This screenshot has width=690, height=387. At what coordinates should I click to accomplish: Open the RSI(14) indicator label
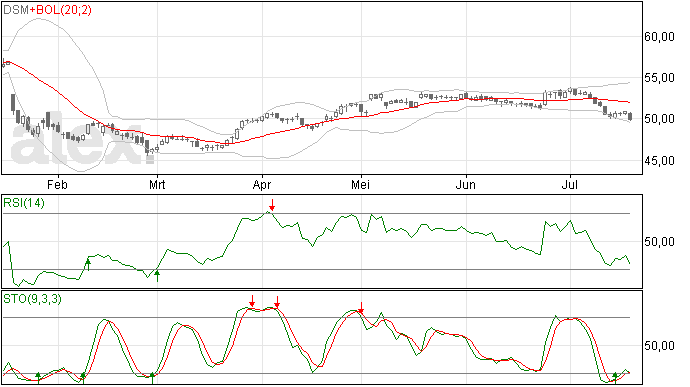24,203
